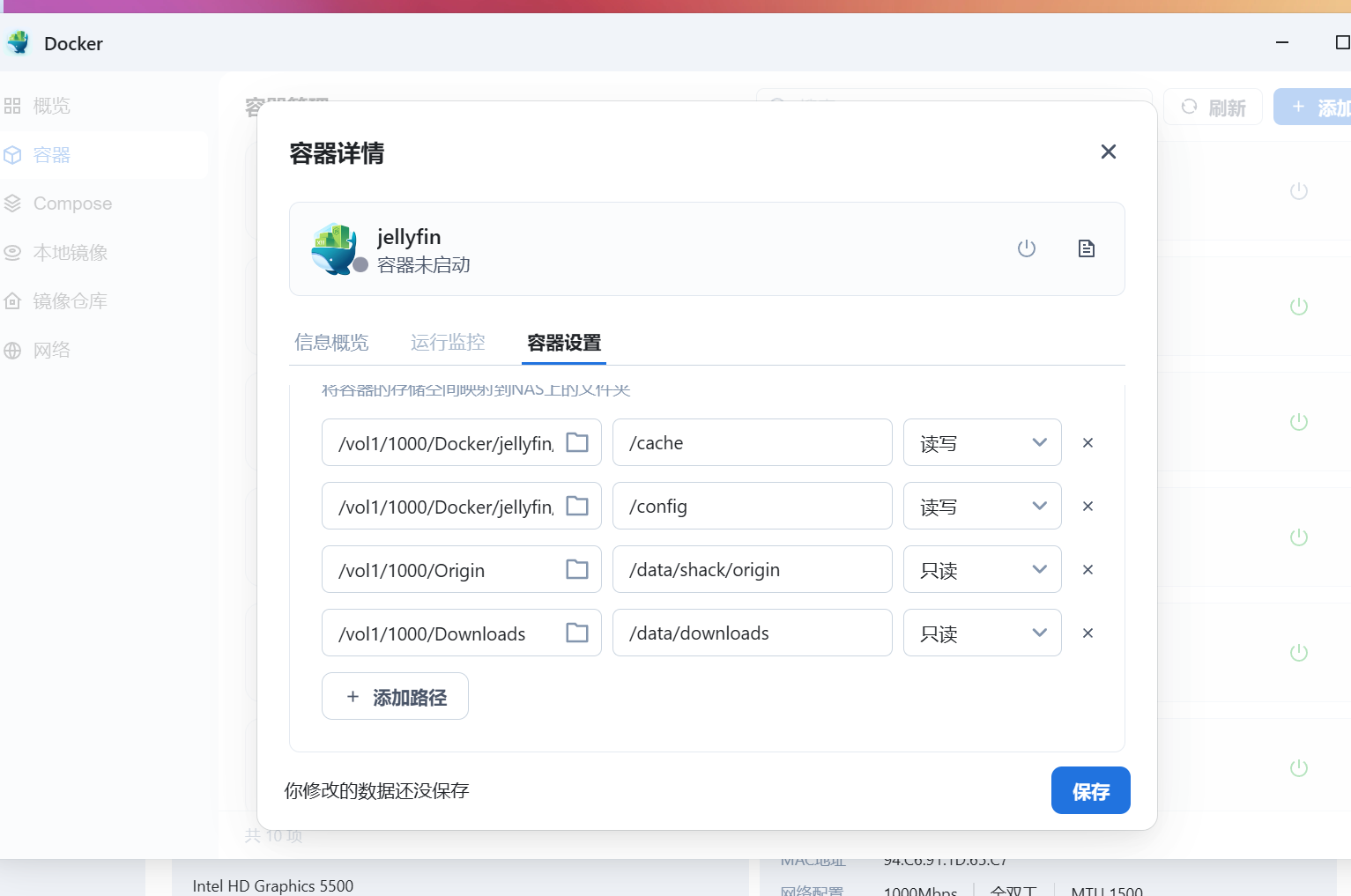Click the blue 保存 button

pos(1091,790)
